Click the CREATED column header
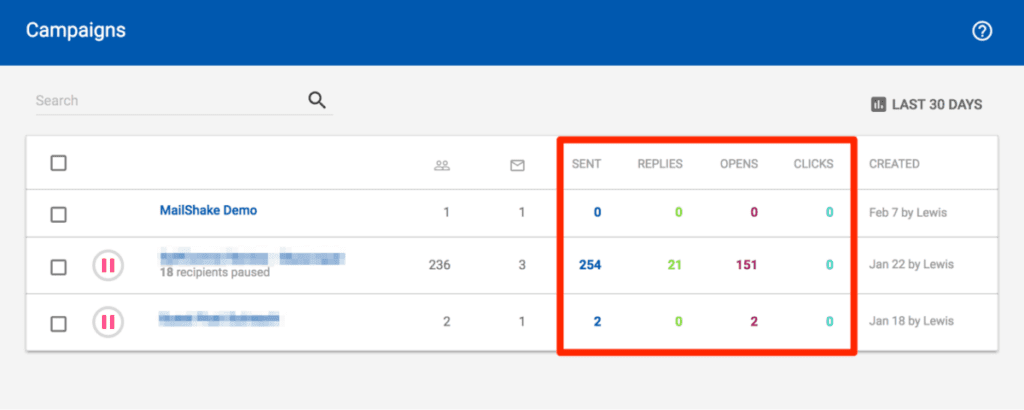 tap(894, 164)
